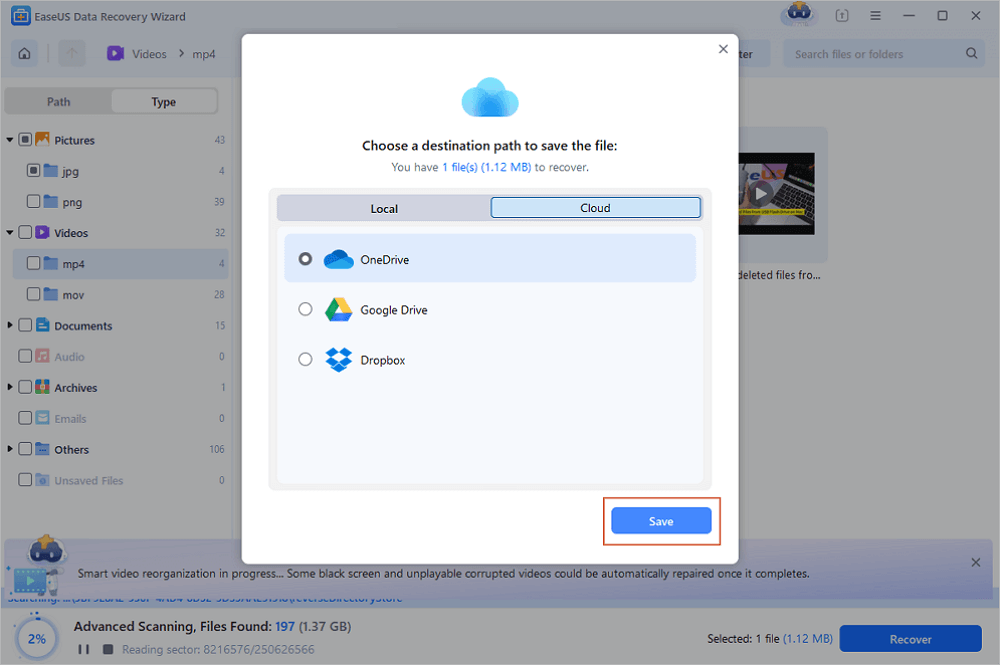
Task: Expand the Archives tree node
Action: (10, 387)
